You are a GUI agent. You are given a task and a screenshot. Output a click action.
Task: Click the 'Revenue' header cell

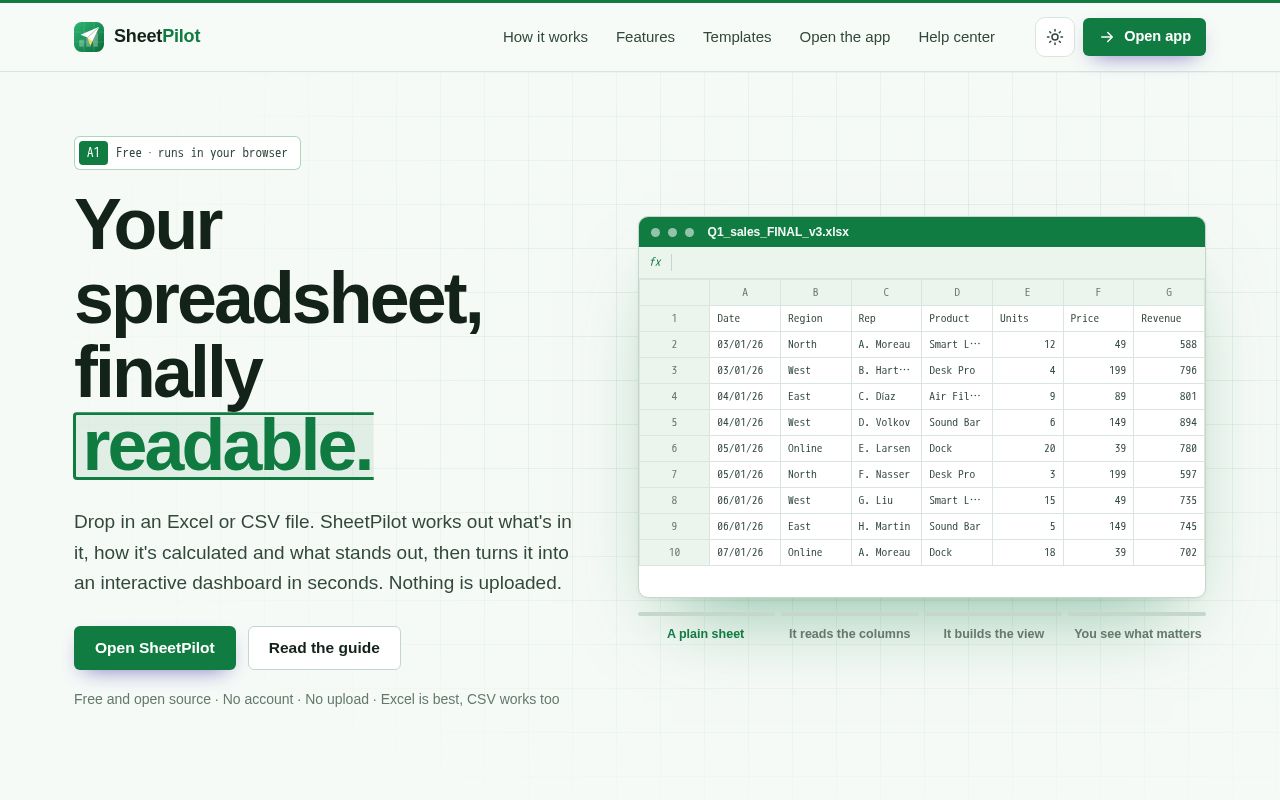click(x=1169, y=318)
